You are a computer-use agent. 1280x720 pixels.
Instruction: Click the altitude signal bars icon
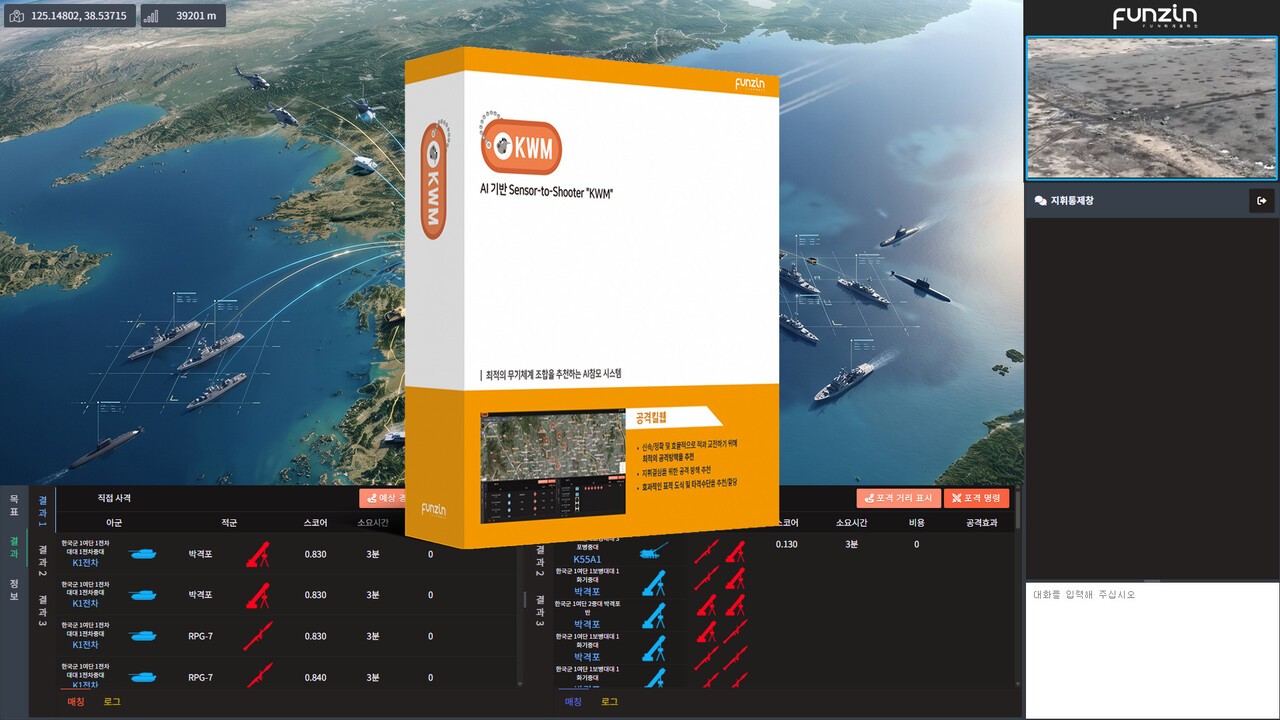(x=151, y=16)
